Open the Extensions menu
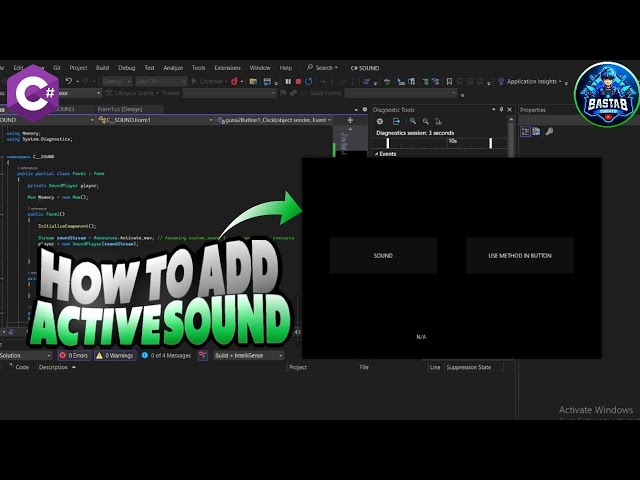The image size is (640, 480). 227,68
